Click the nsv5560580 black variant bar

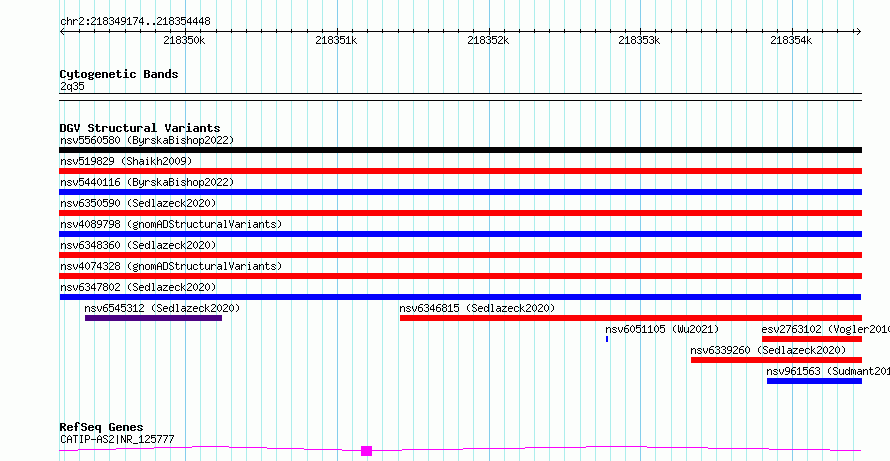point(460,150)
